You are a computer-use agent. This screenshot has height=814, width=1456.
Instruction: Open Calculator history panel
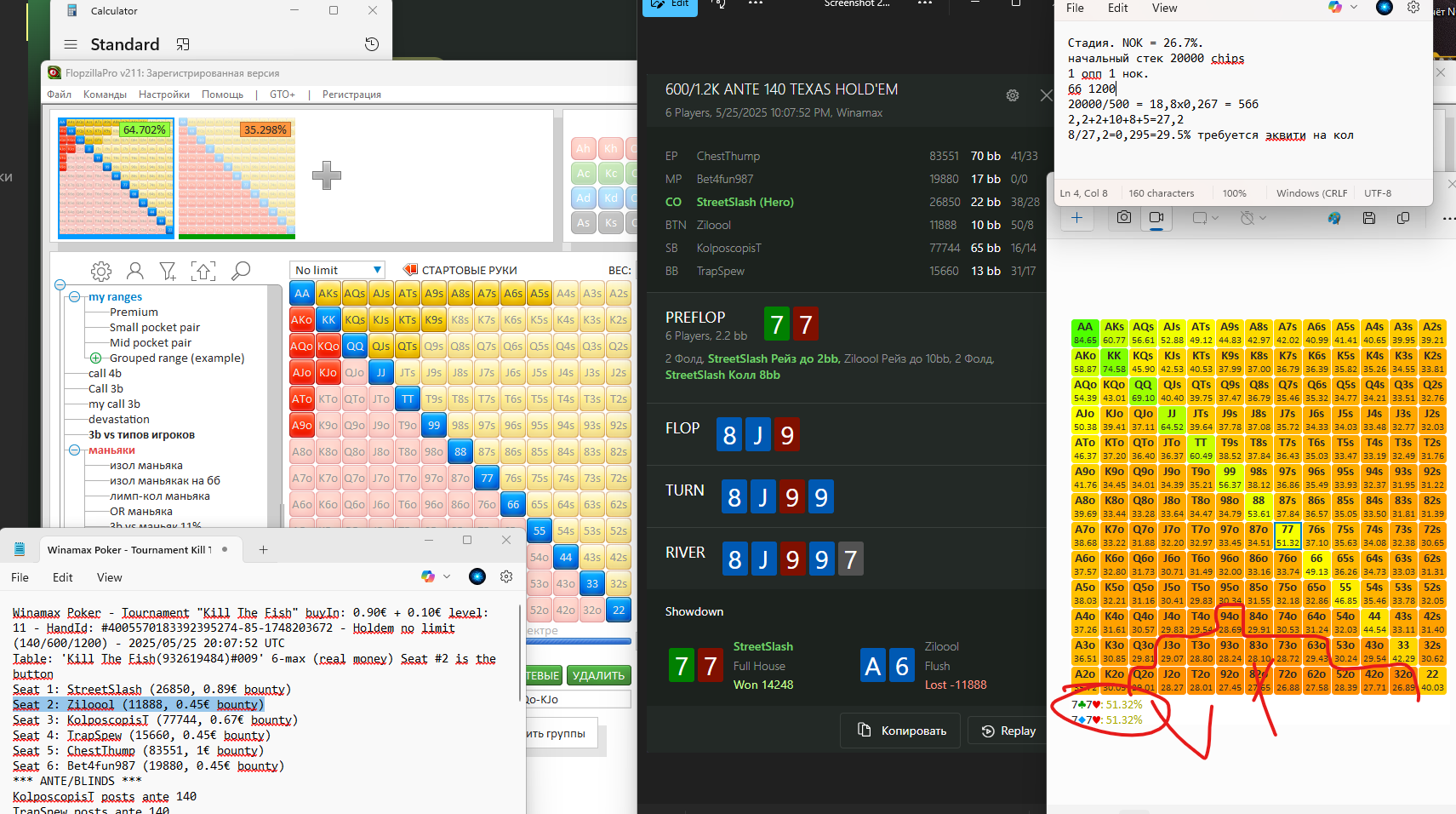pos(372,44)
